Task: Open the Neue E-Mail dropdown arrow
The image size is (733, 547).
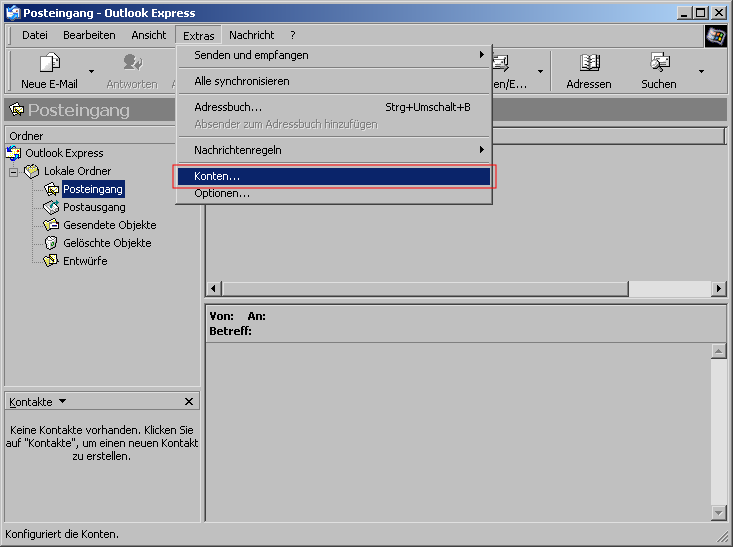Action: click(92, 72)
